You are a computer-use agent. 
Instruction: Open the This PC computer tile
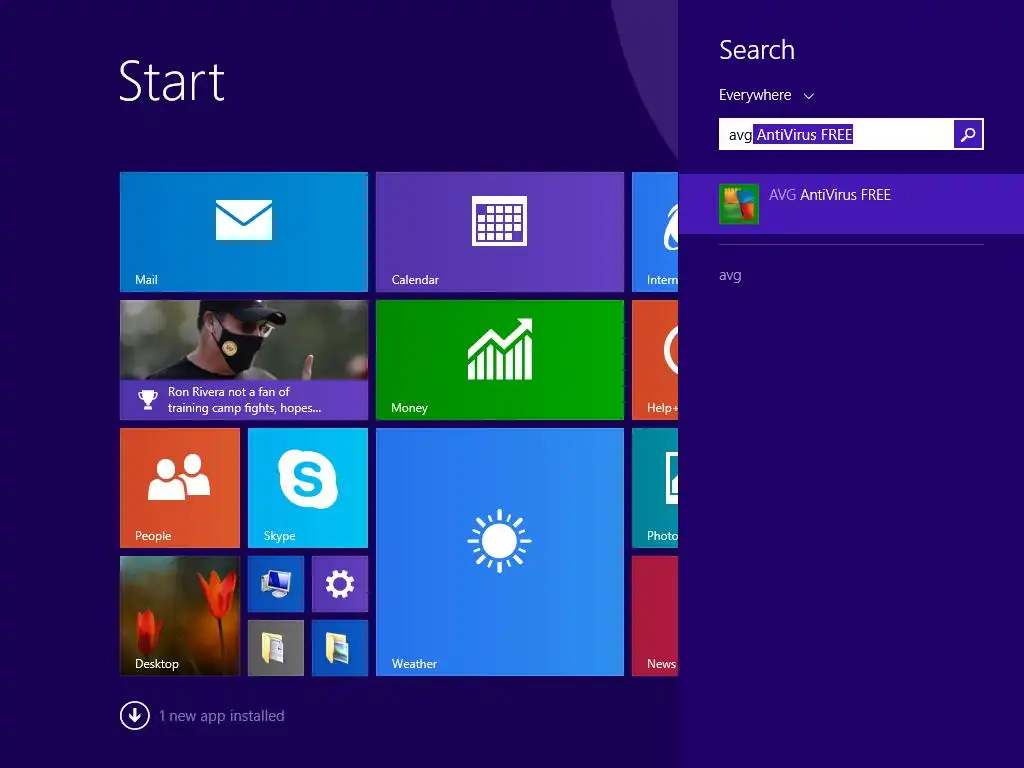(276, 584)
